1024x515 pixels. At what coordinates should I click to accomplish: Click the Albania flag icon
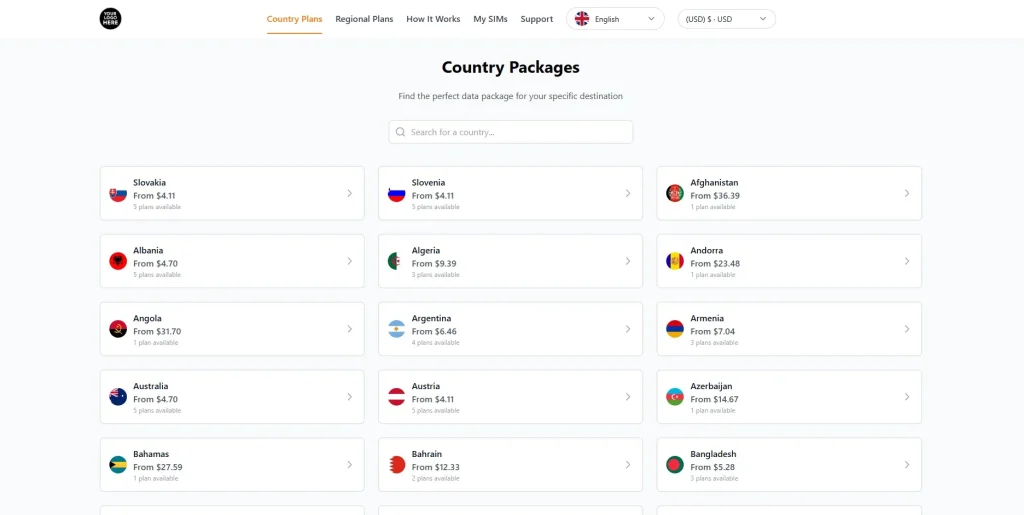click(x=118, y=261)
